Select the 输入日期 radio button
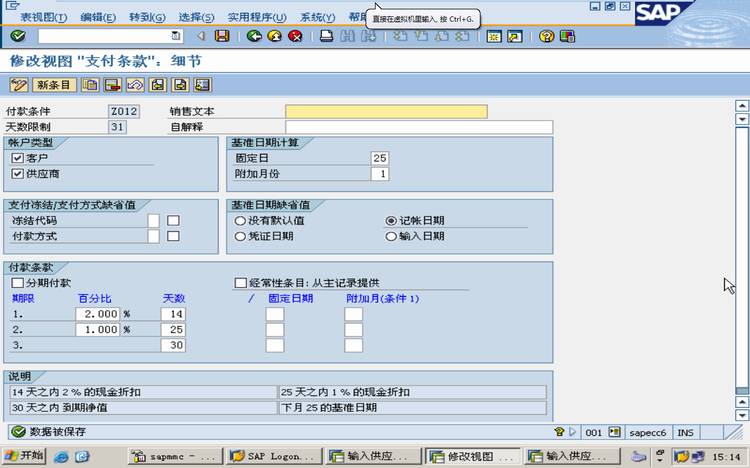The height and width of the screenshot is (468, 750). click(391, 236)
